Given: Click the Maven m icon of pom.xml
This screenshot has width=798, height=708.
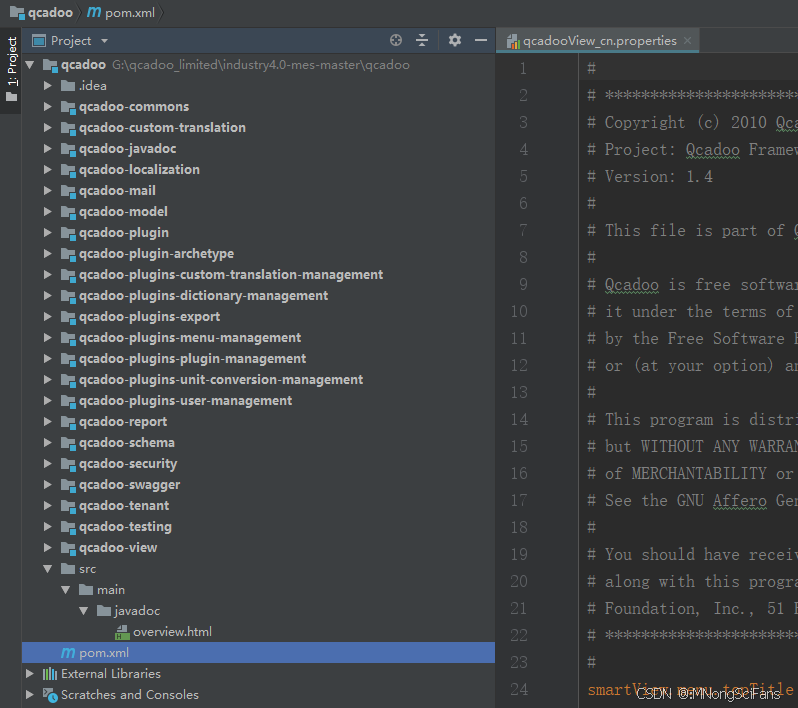Looking at the screenshot, I should click(x=68, y=653).
